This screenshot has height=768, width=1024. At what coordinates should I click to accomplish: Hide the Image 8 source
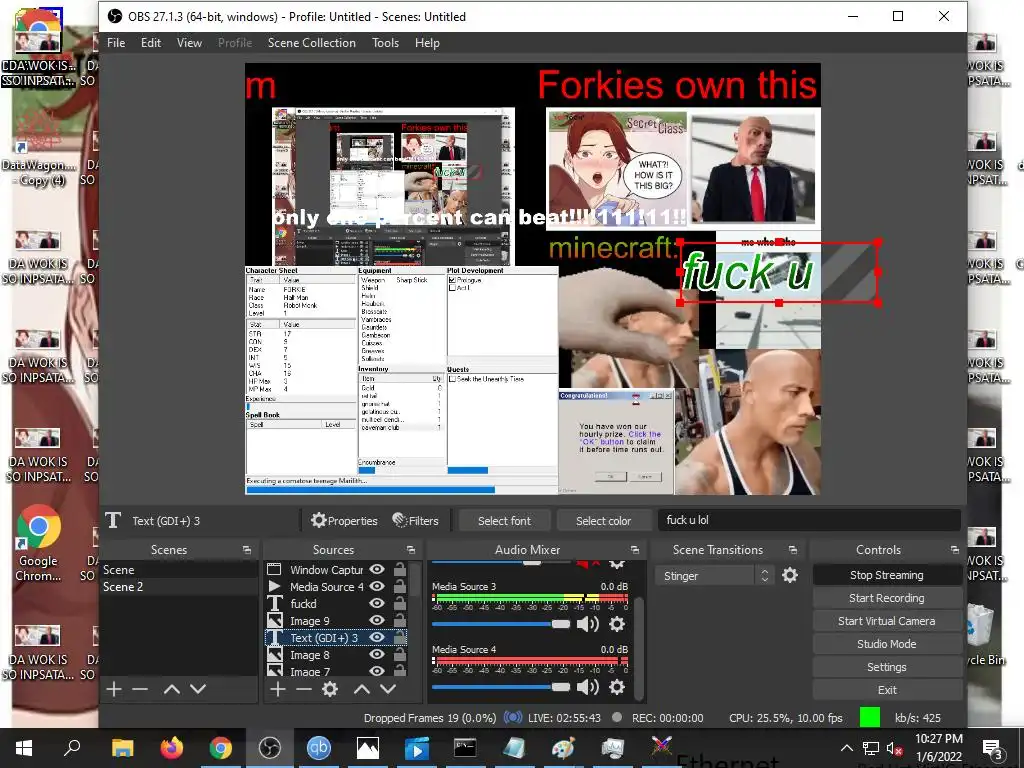point(377,654)
